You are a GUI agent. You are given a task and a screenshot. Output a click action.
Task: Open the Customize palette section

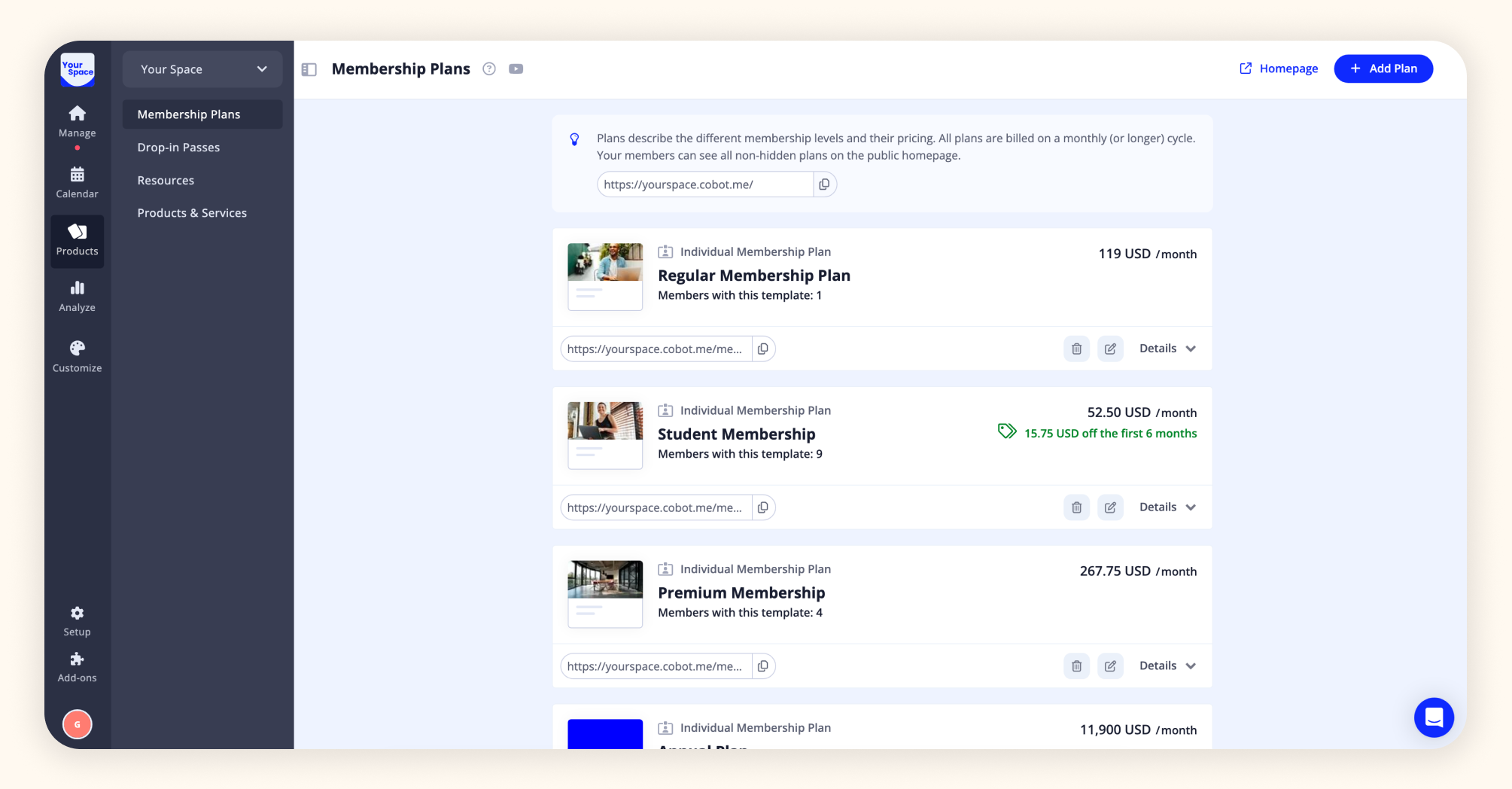(76, 355)
